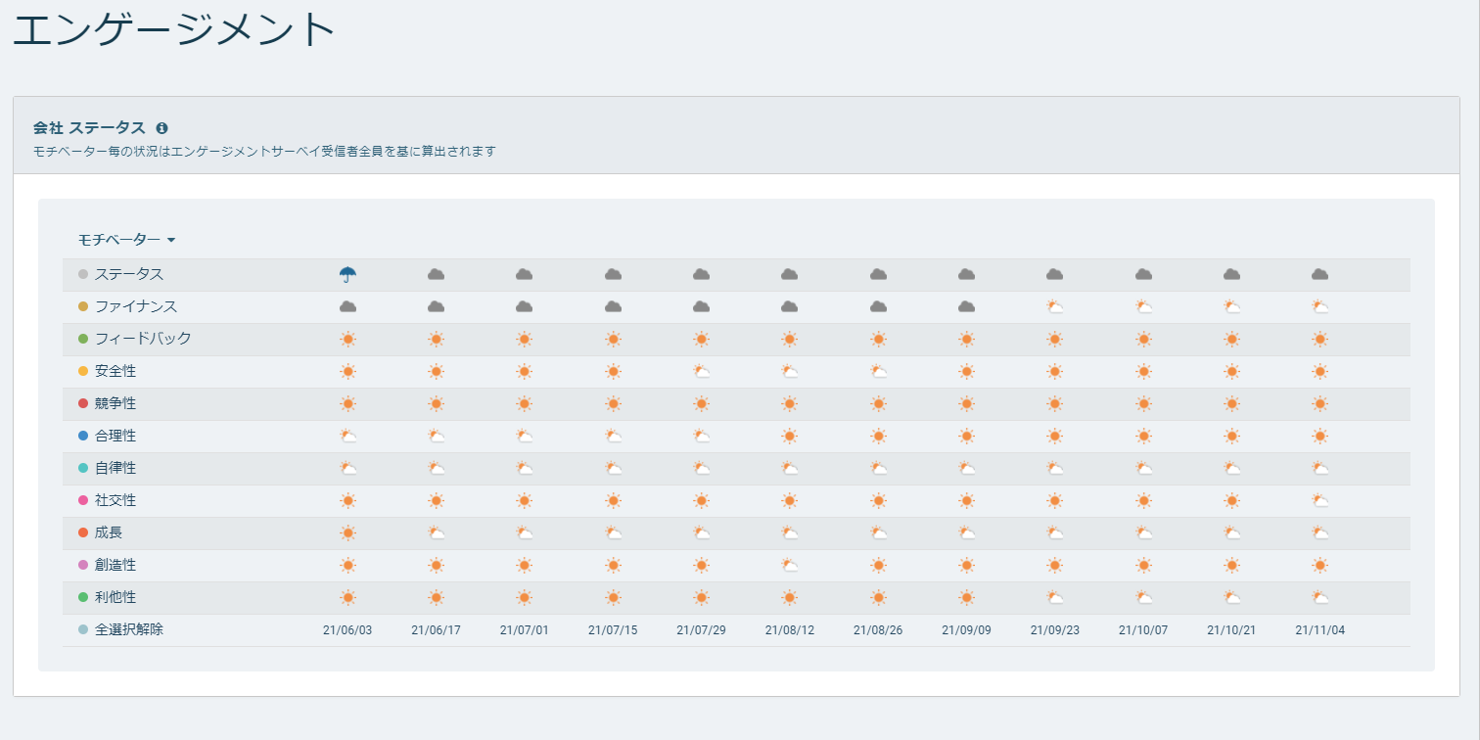Click the エンゲージメント page heading
The height and width of the screenshot is (740, 1480).
174,29
